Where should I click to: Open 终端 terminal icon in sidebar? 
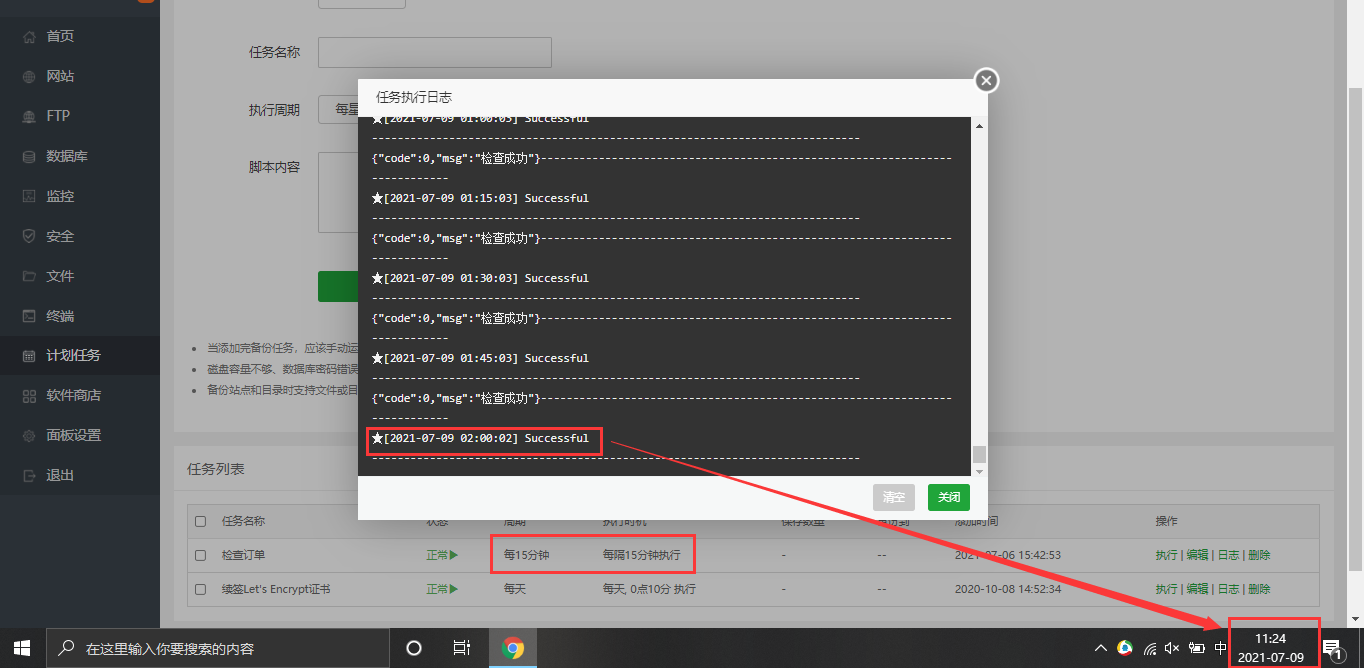(x=29, y=316)
